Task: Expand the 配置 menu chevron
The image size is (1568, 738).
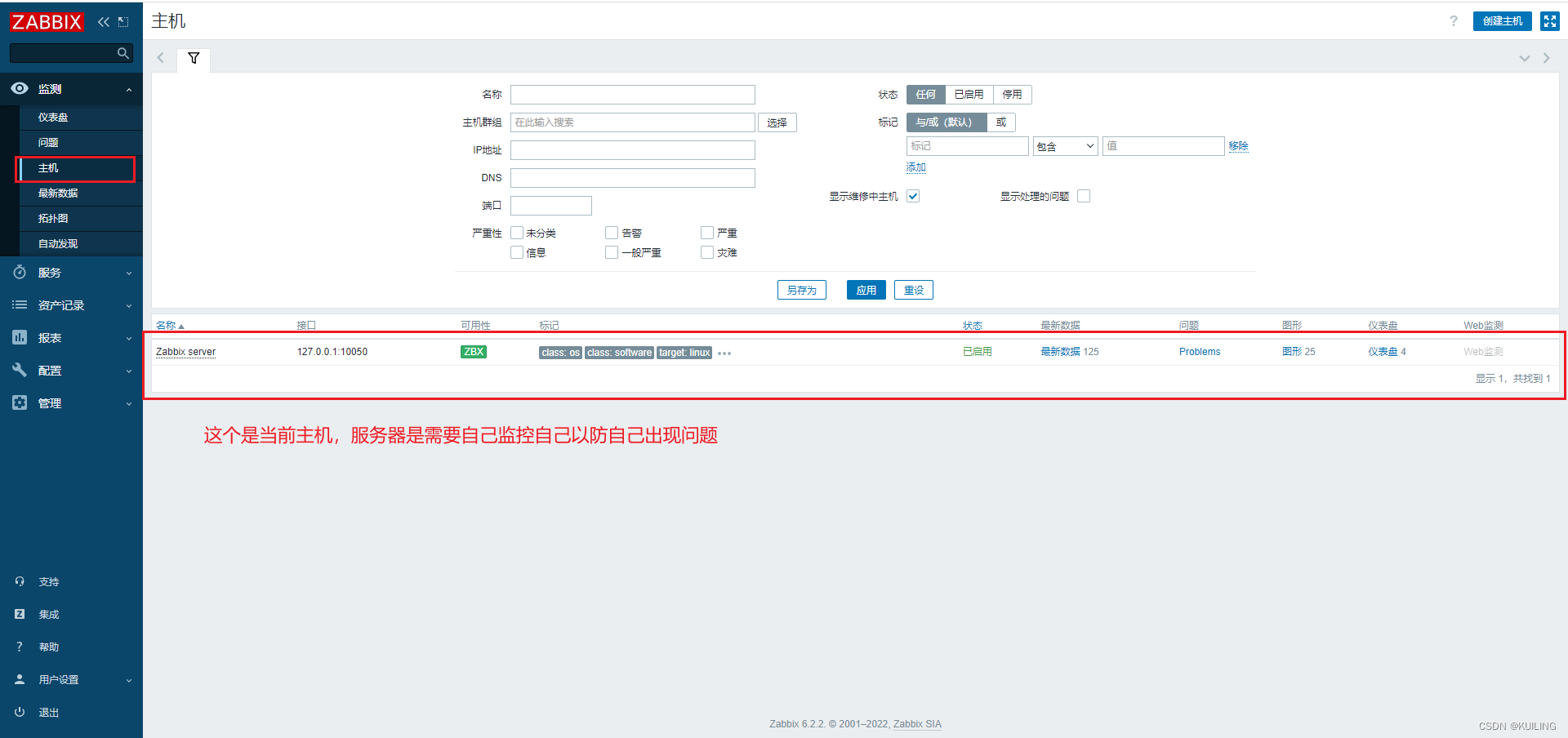Action: (x=129, y=371)
